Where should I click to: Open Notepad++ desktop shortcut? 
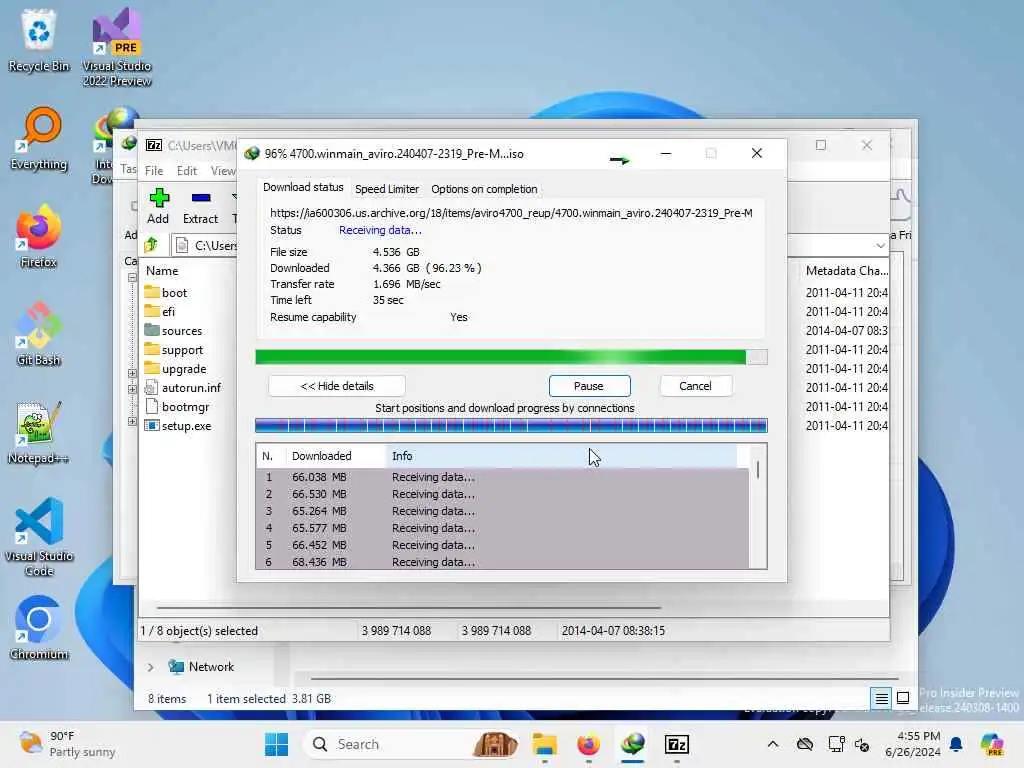tap(39, 432)
